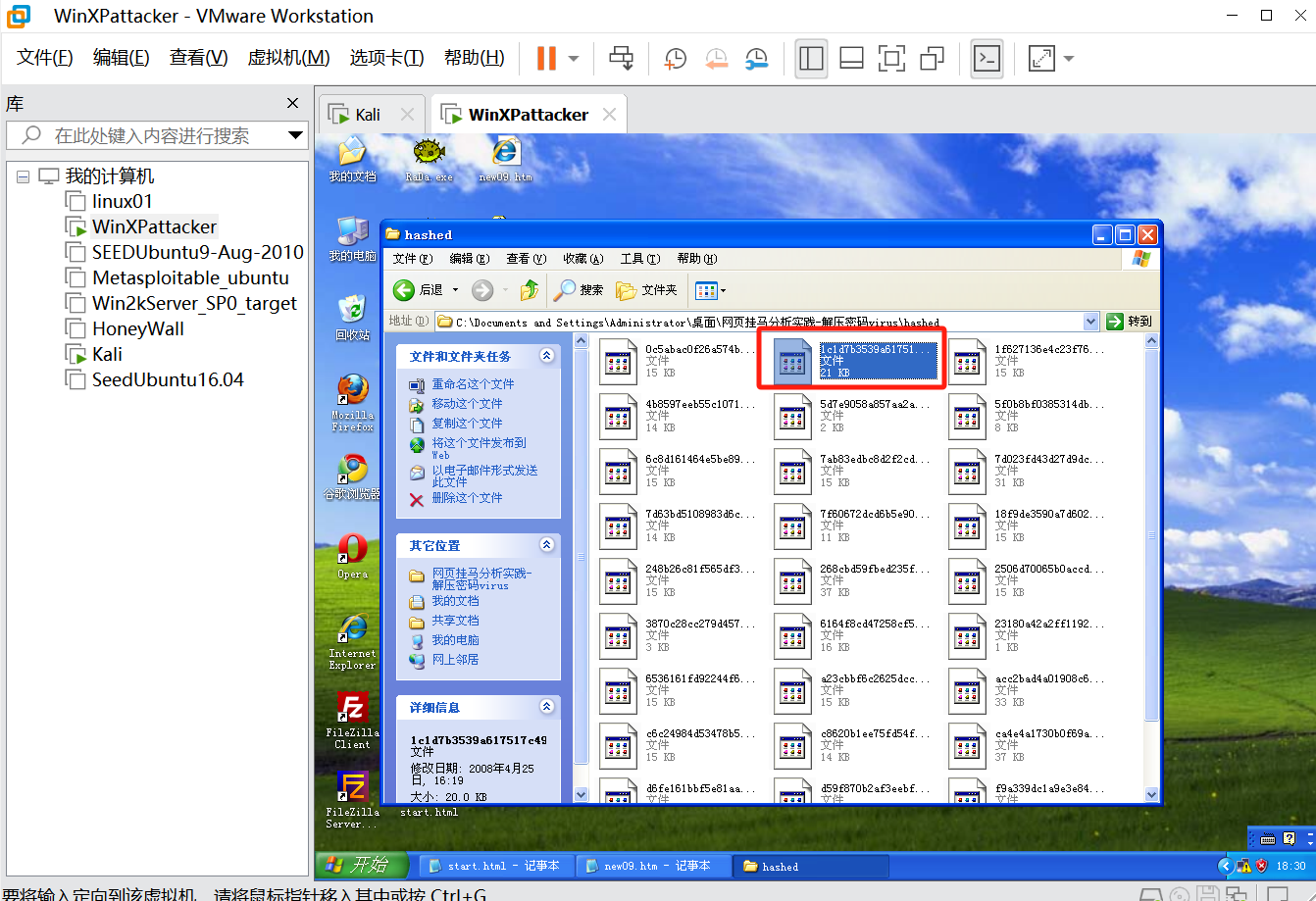Open the snapshot manager
The height and width of the screenshot is (901, 1316).
point(756,59)
